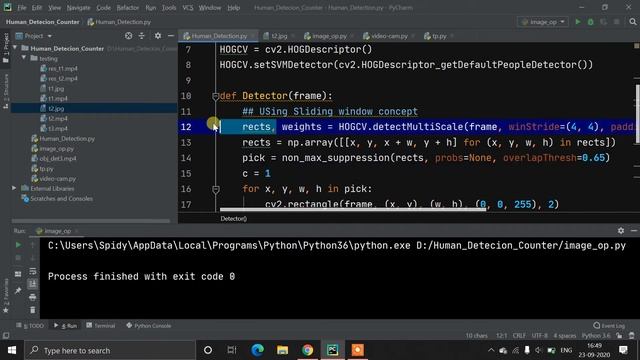The height and width of the screenshot is (360, 640).
Task: Select res_t2.mp4 in project tree
Action: click(58, 78)
